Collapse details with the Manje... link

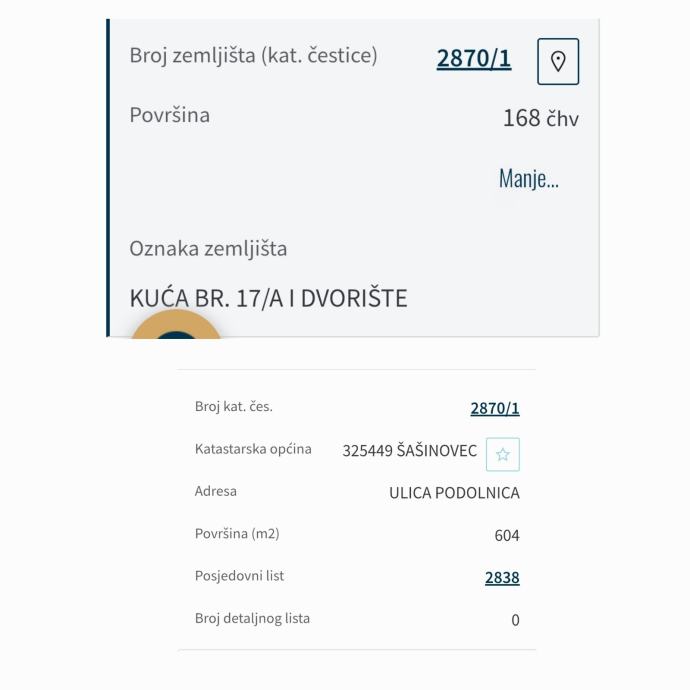[x=528, y=179]
